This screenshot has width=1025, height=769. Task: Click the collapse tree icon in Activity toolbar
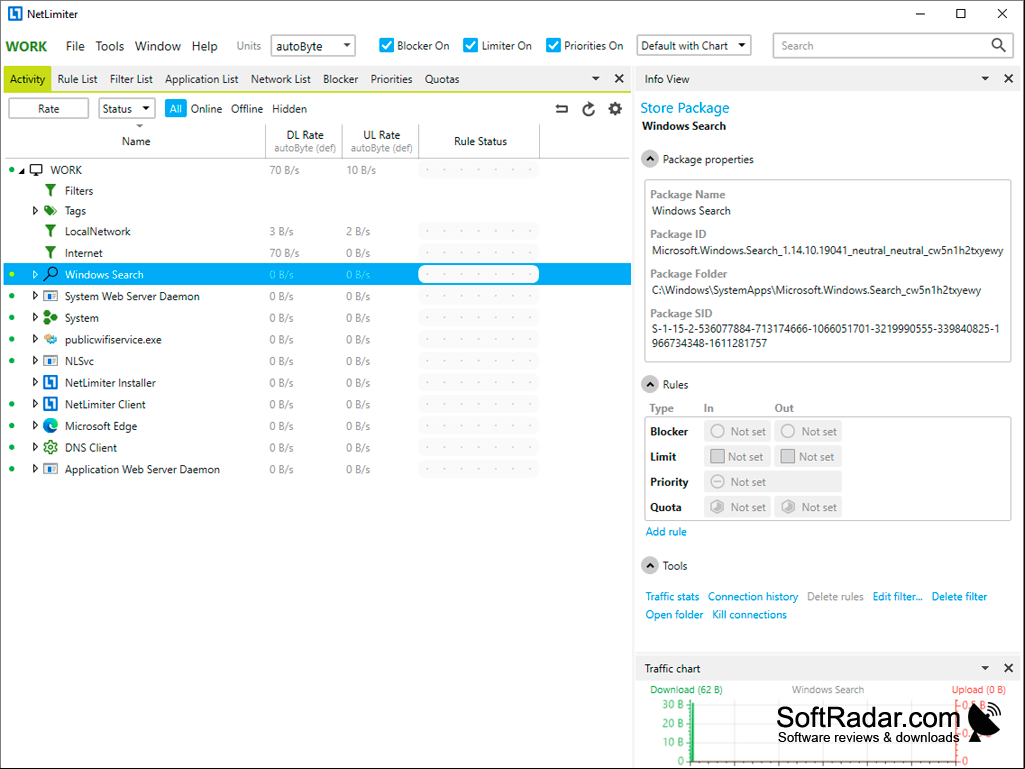pyautogui.click(x=562, y=109)
